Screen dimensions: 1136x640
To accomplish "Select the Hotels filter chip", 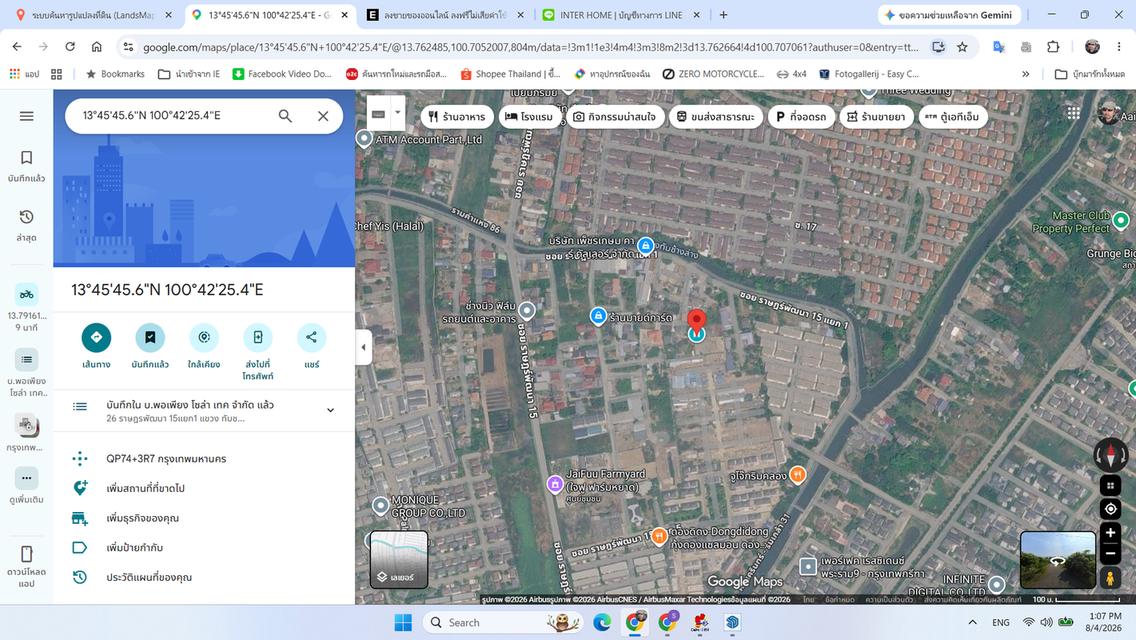I will point(530,117).
